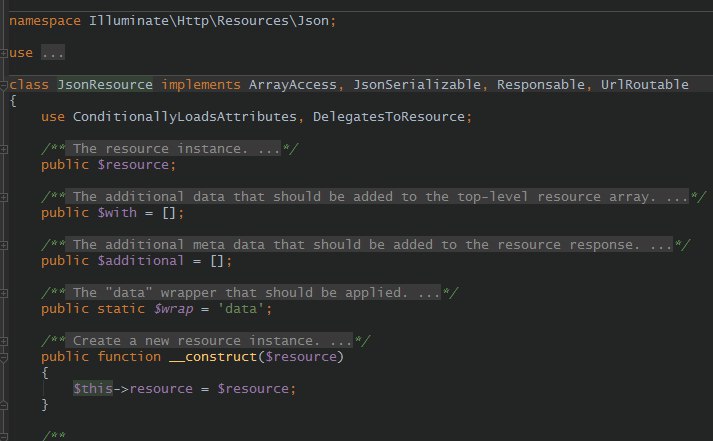Screen dimensions: 713x441
Task: Click the 'data' string literal value
Action: pyautogui.click(x=241, y=309)
